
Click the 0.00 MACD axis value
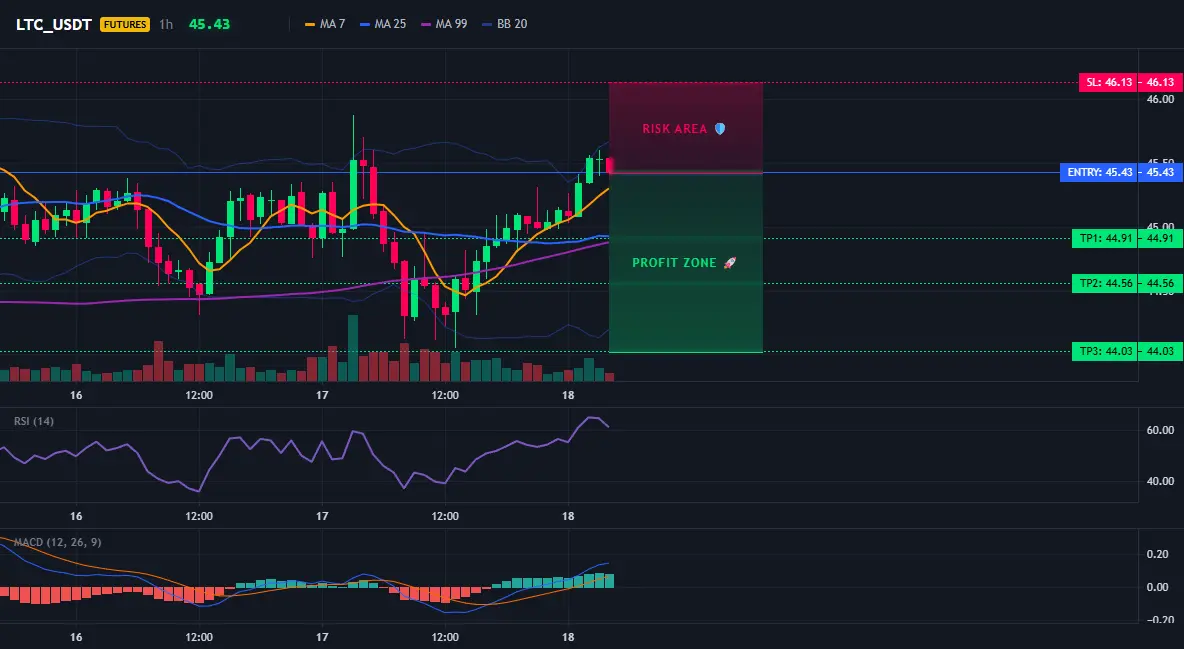tap(1158, 587)
